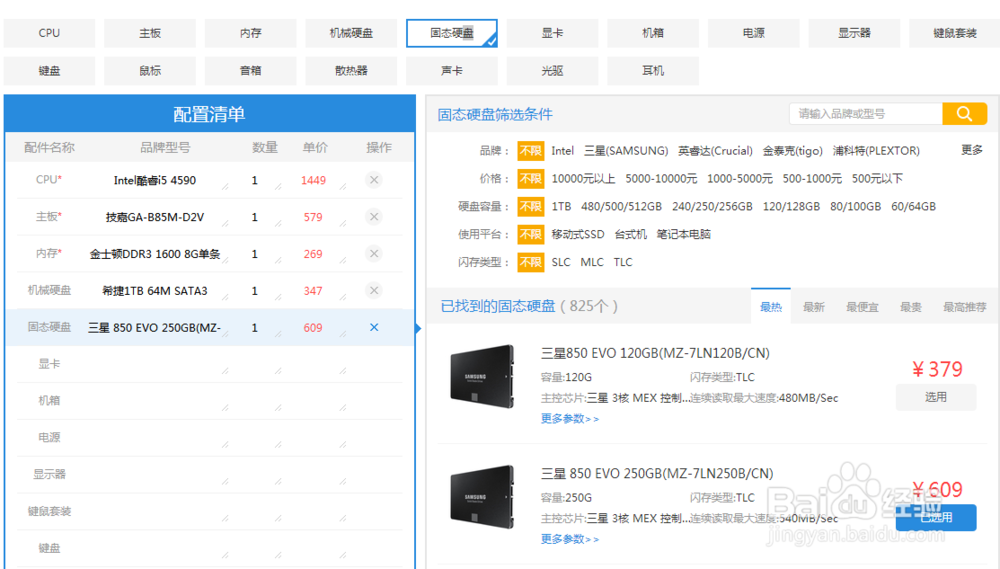Image resolution: width=1000 pixels, height=569 pixels.
Task: Filter price 500元以下
Action: [x=878, y=179]
